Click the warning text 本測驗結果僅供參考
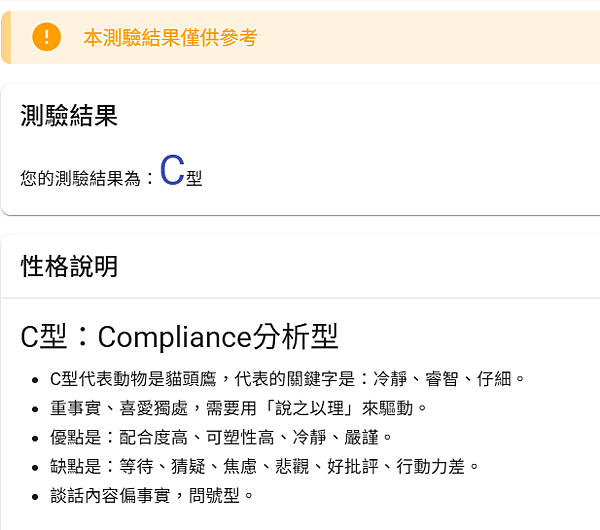The height and width of the screenshot is (530, 600). coord(170,38)
